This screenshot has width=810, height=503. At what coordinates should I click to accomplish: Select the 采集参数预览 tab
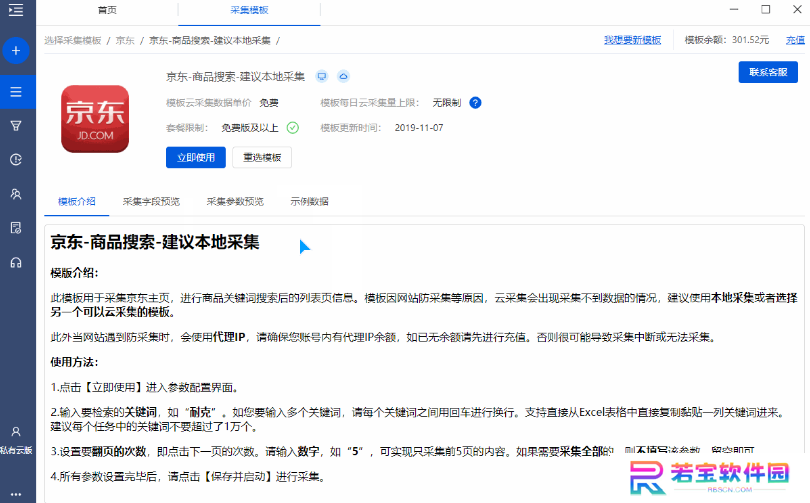pyautogui.click(x=235, y=201)
